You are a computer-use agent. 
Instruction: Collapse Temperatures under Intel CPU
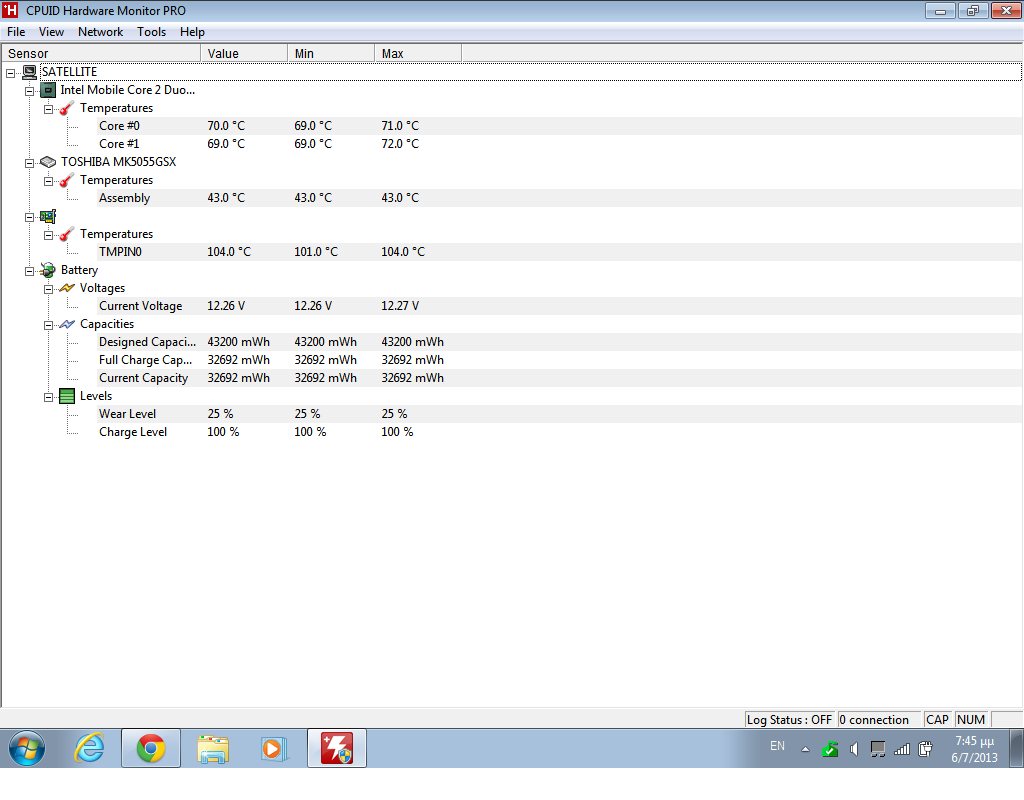coord(48,109)
